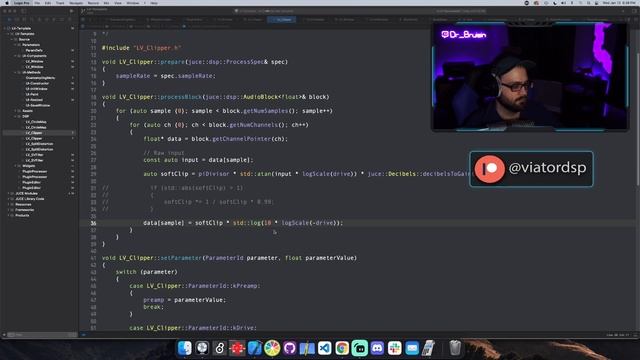
Task: Open the File menu
Action: point(37,3)
